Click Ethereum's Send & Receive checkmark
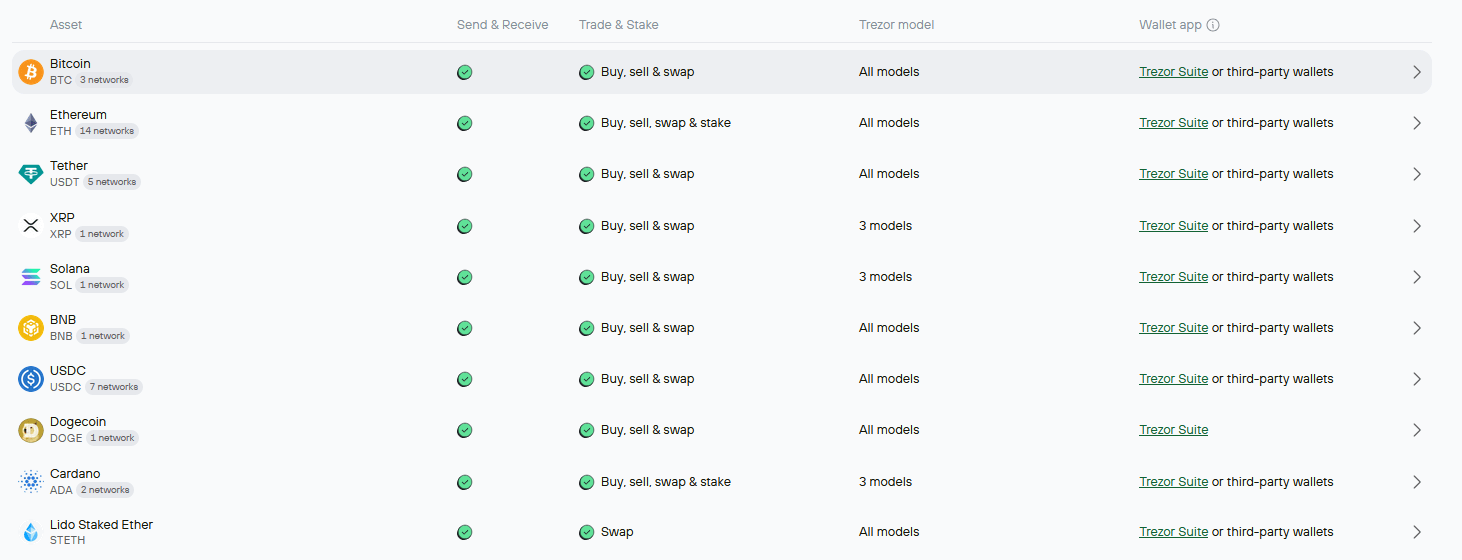This screenshot has width=1462, height=560. click(464, 123)
